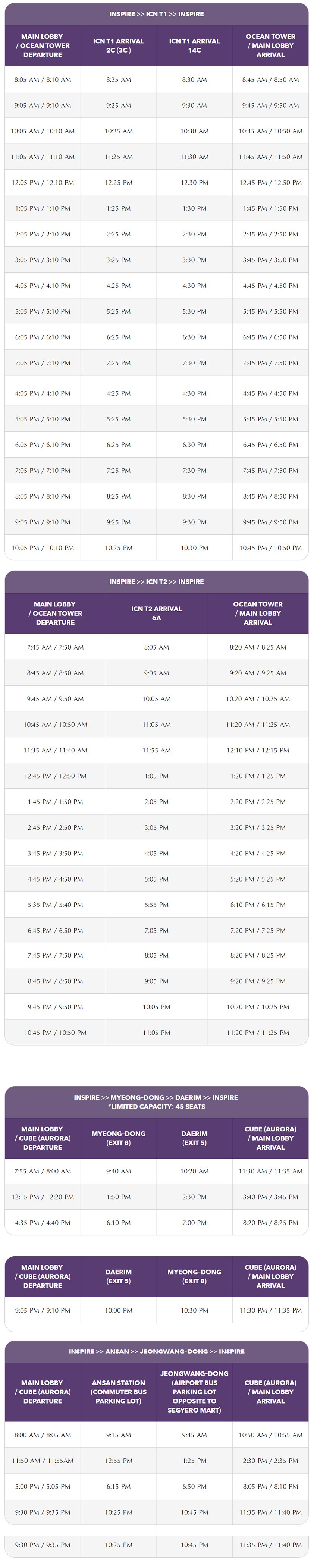Select the 5:35 PM / 5:40 PM departure cell

(55, 905)
